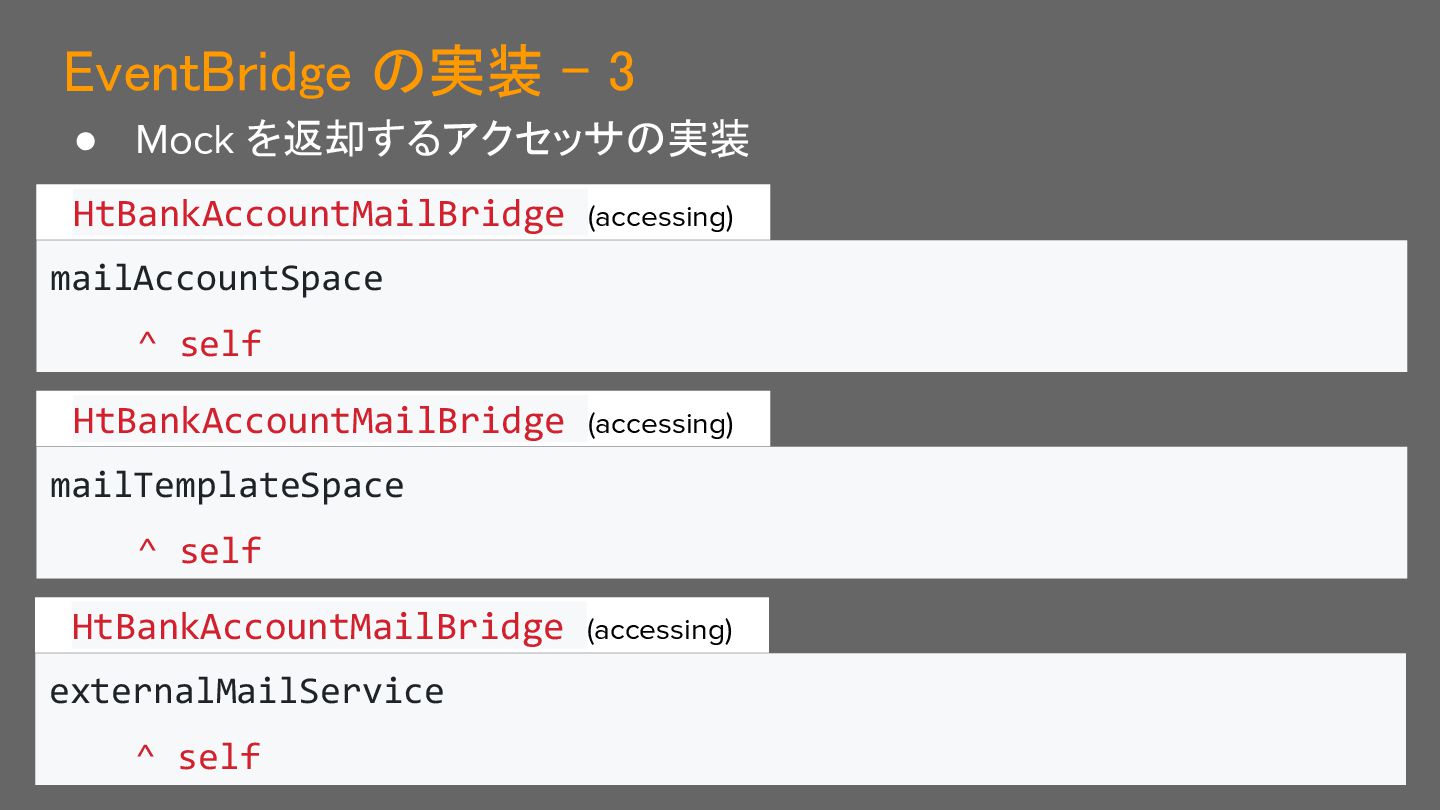Click the caret symbol in externalMailService code

pyautogui.click(x=146, y=751)
